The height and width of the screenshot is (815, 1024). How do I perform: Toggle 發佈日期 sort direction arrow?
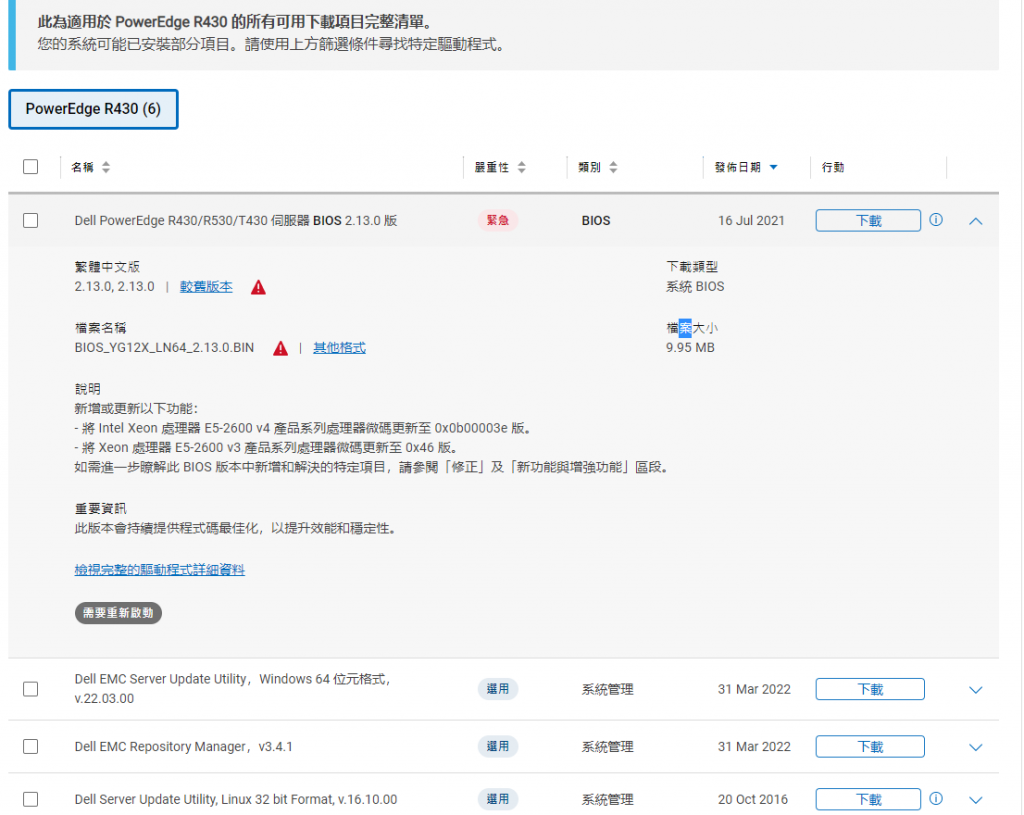click(x=773, y=167)
